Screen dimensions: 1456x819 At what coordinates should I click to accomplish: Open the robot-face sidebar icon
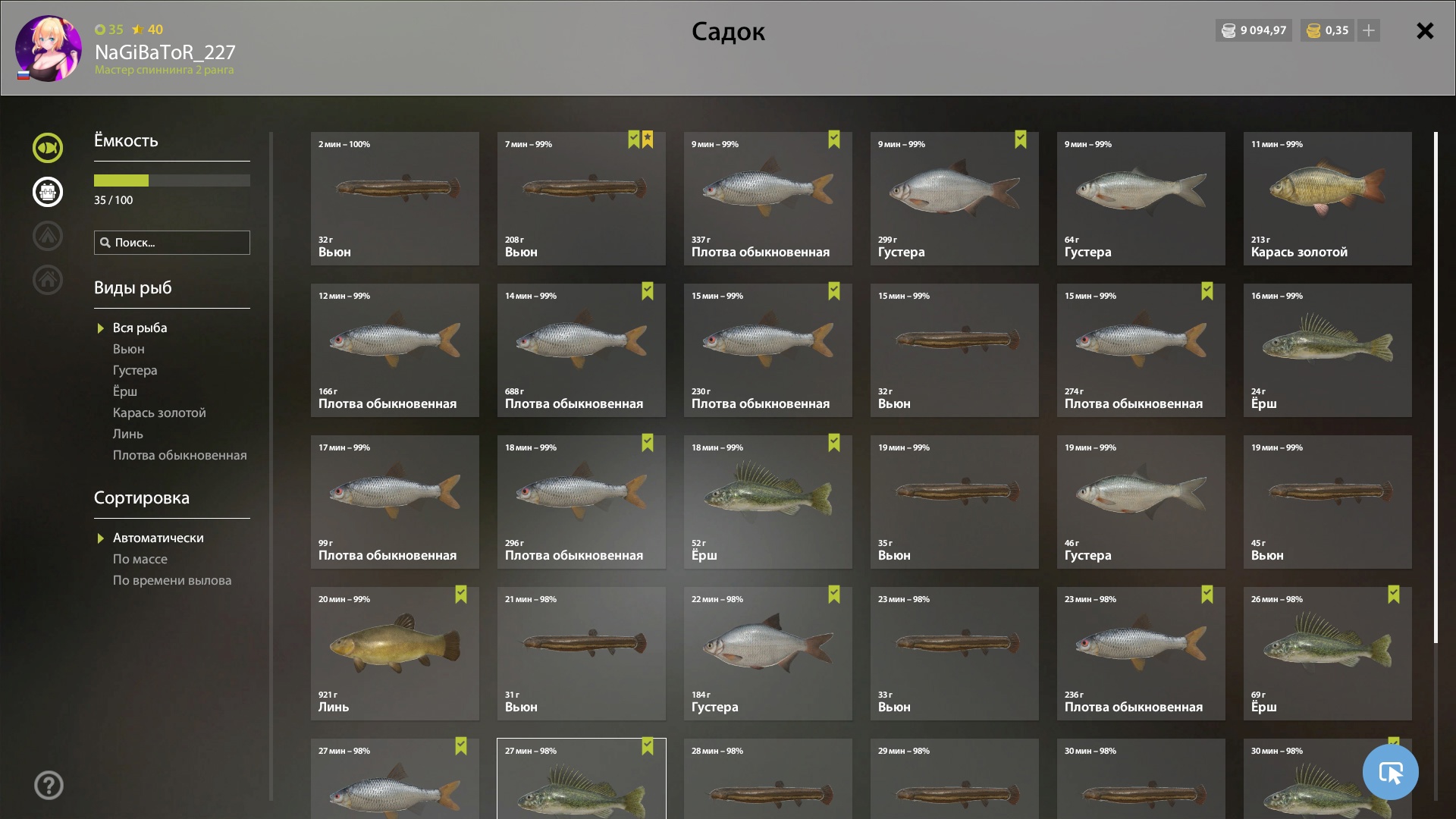pyautogui.click(x=47, y=192)
